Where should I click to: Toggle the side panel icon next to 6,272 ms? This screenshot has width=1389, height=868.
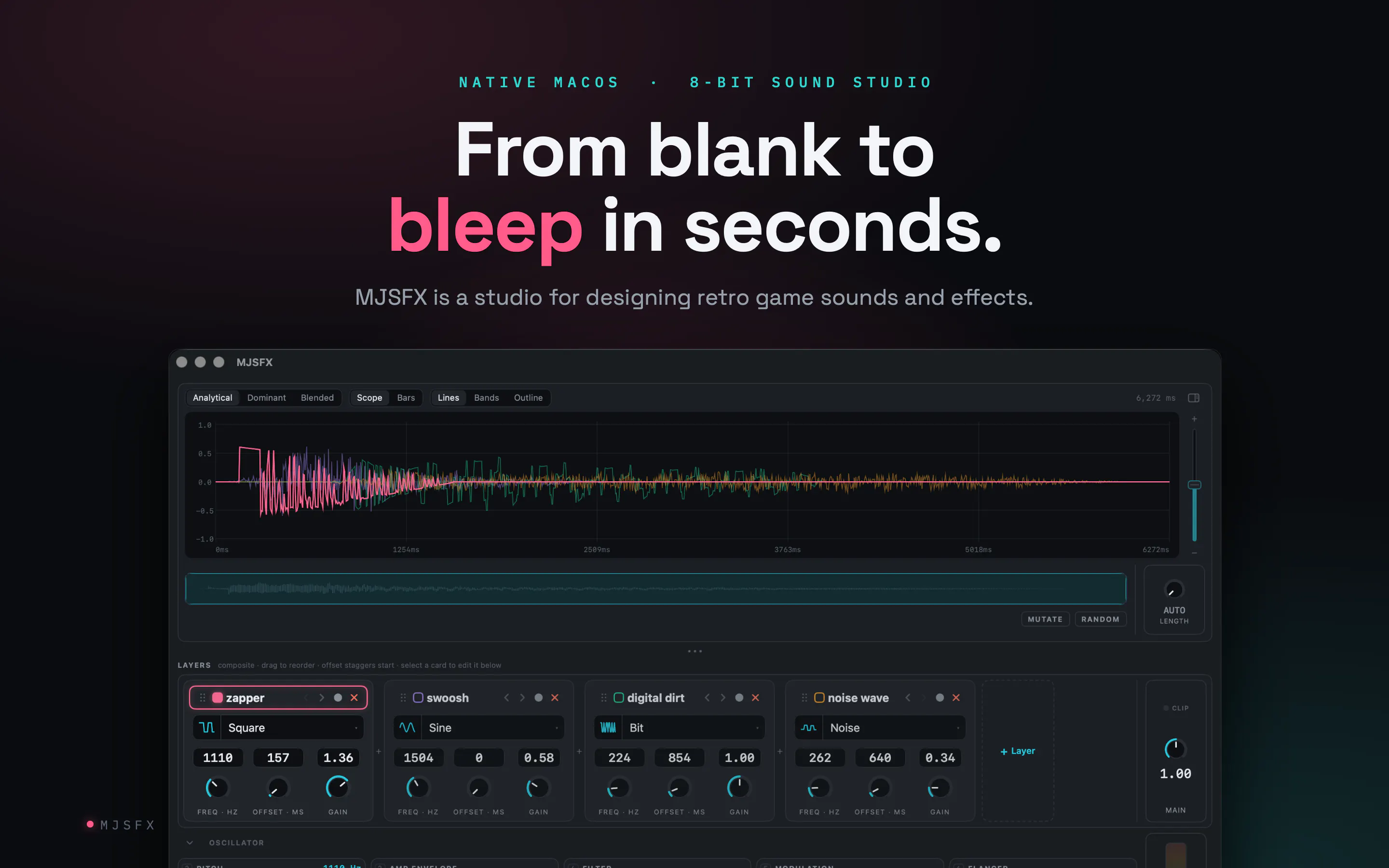point(1193,398)
